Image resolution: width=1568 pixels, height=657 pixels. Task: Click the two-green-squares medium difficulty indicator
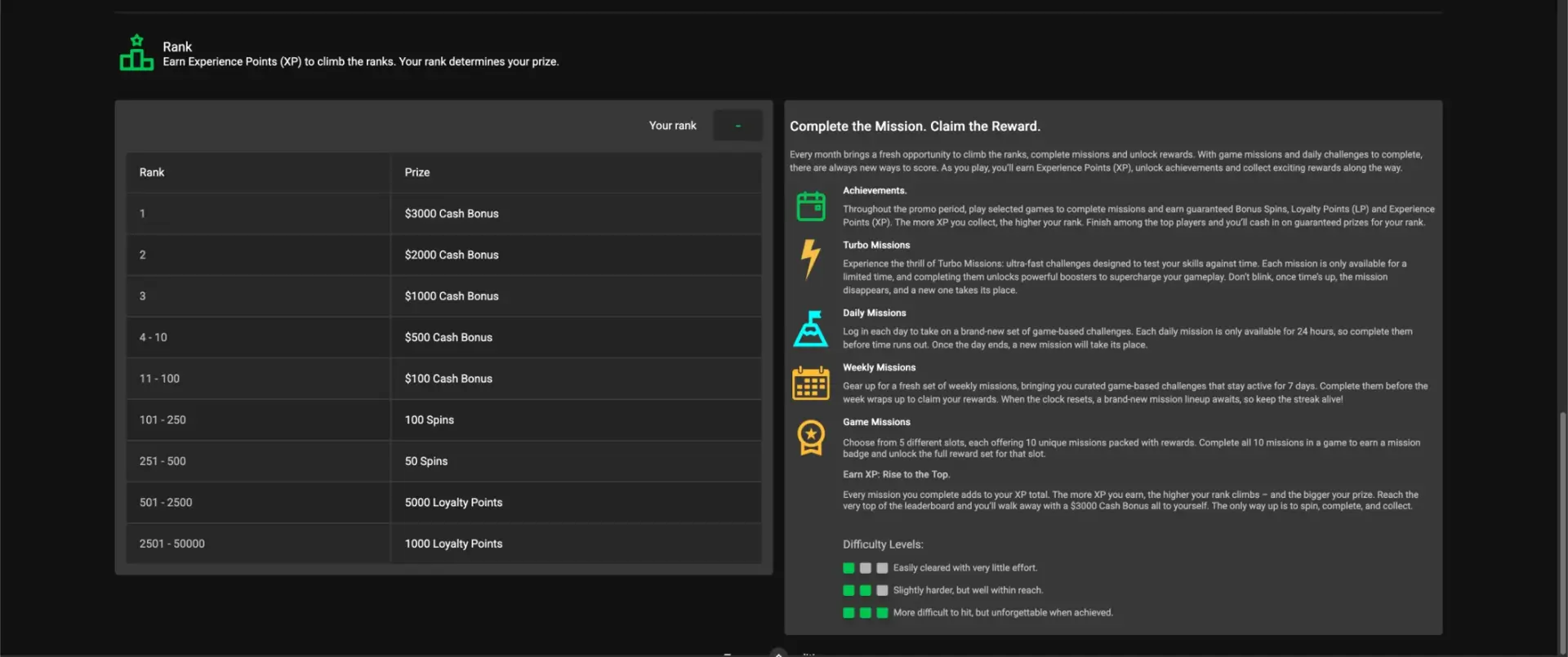pos(865,590)
